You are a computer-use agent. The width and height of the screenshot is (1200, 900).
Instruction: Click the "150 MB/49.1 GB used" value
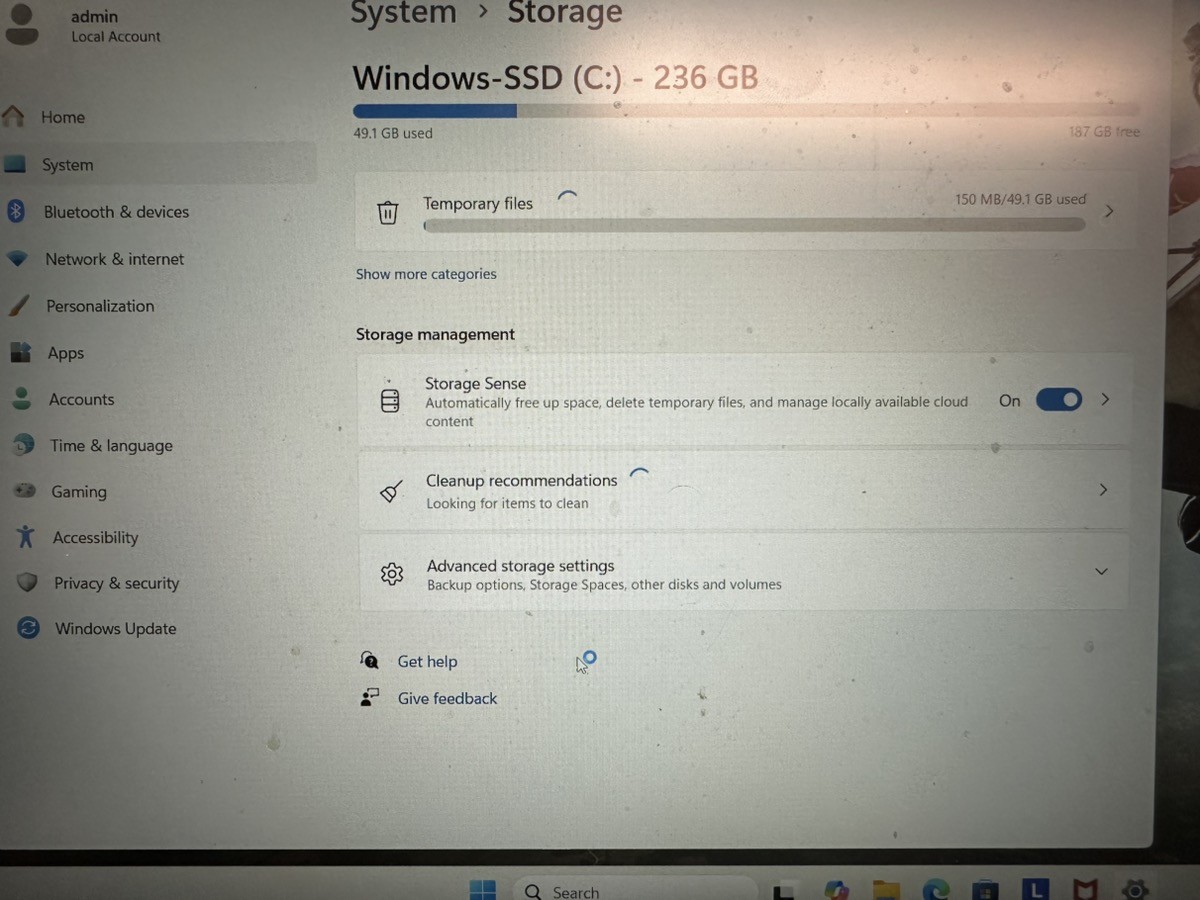pos(1020,199)
